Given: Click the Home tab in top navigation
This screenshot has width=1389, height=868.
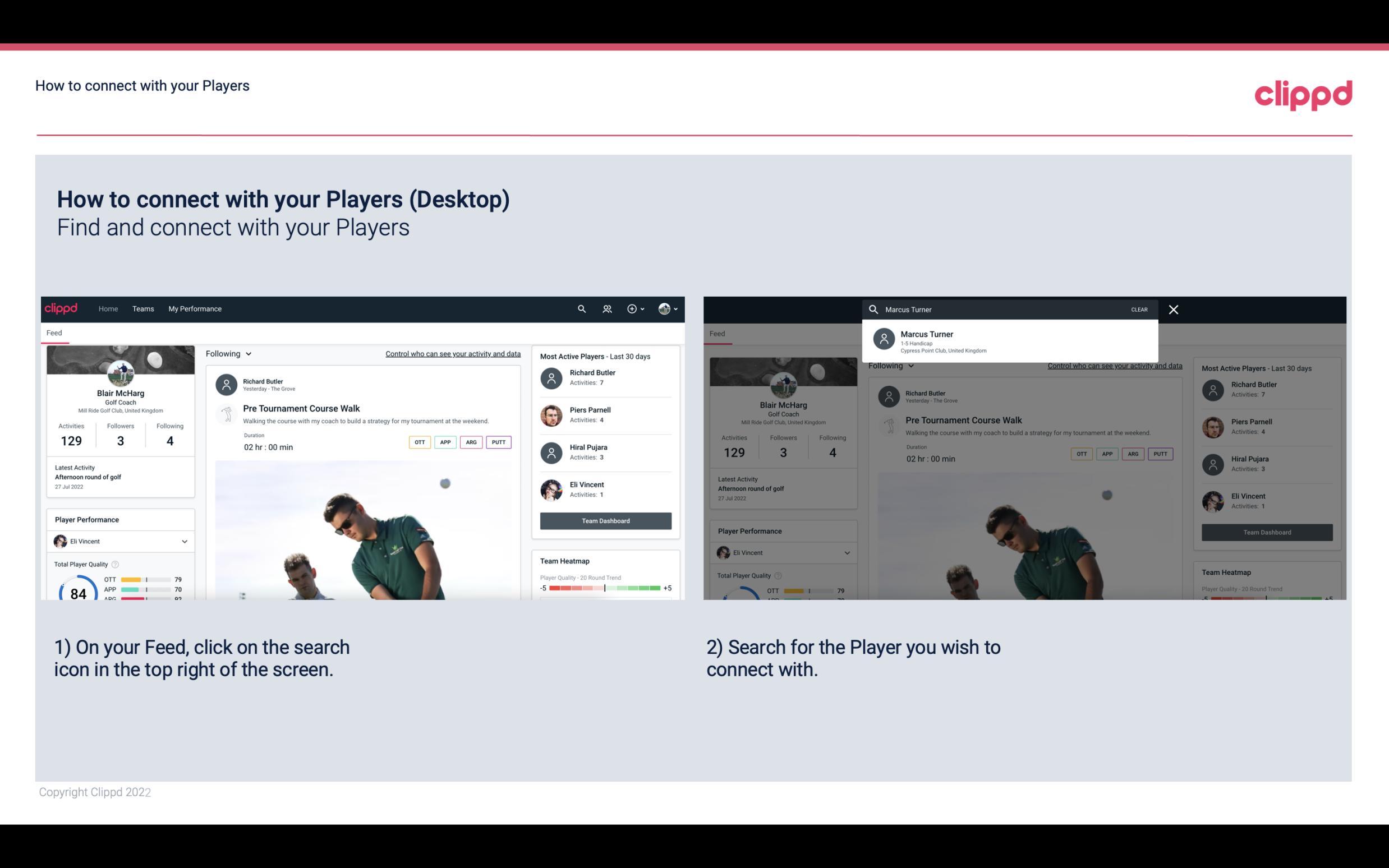Looking at the screenshot, I should coord(107,308).
